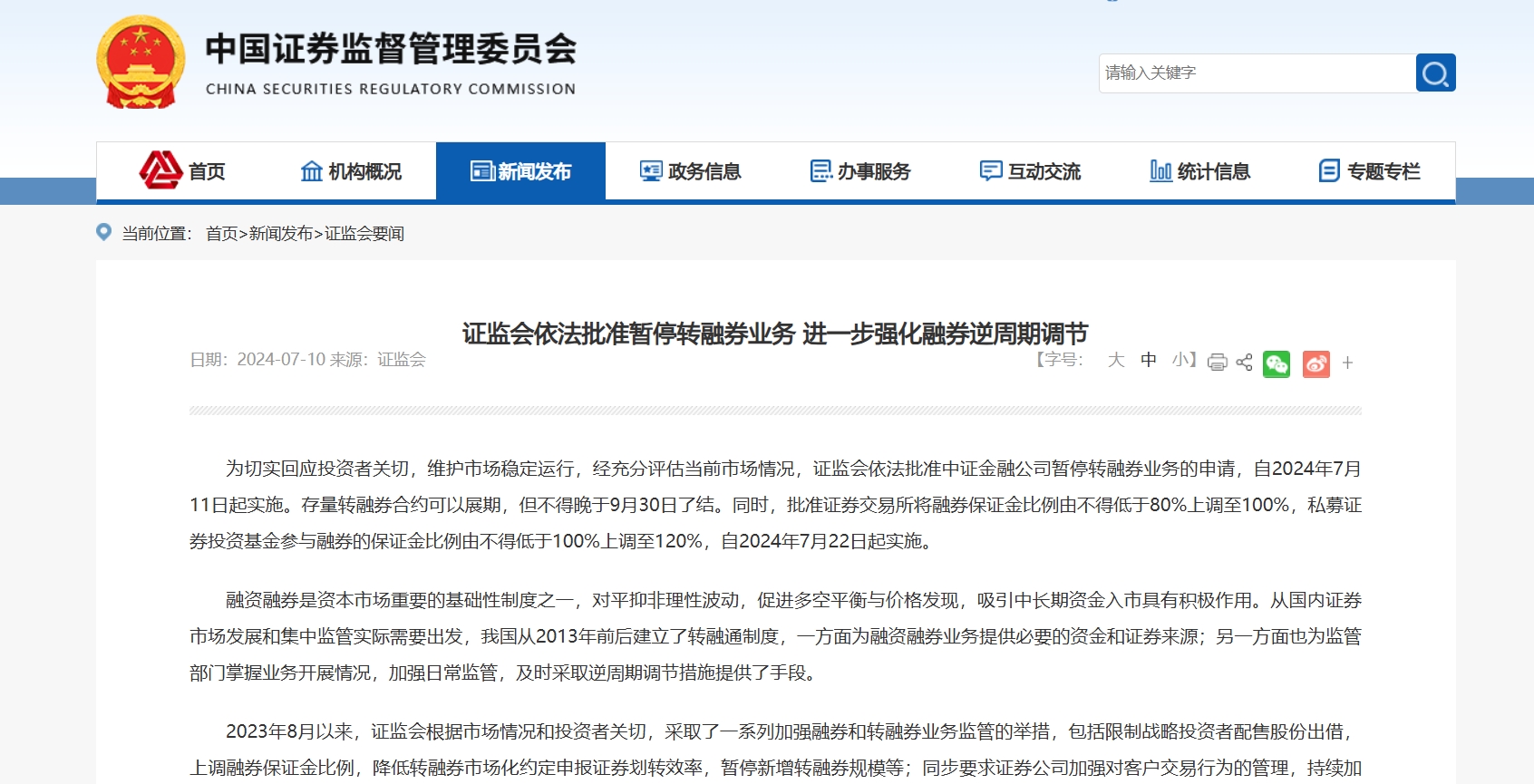
Task: Open the 政务信息 menu tab
Action: point(690,171)
